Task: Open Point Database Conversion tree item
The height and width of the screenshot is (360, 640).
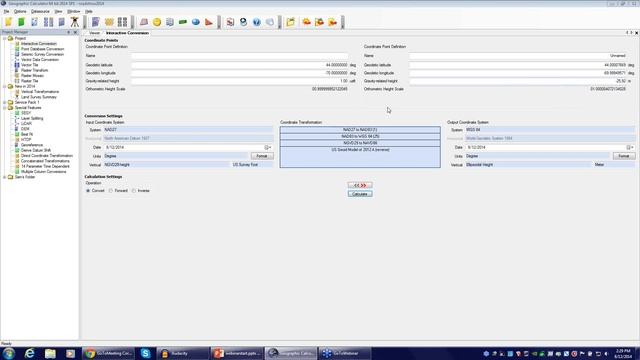Action: 42,49
